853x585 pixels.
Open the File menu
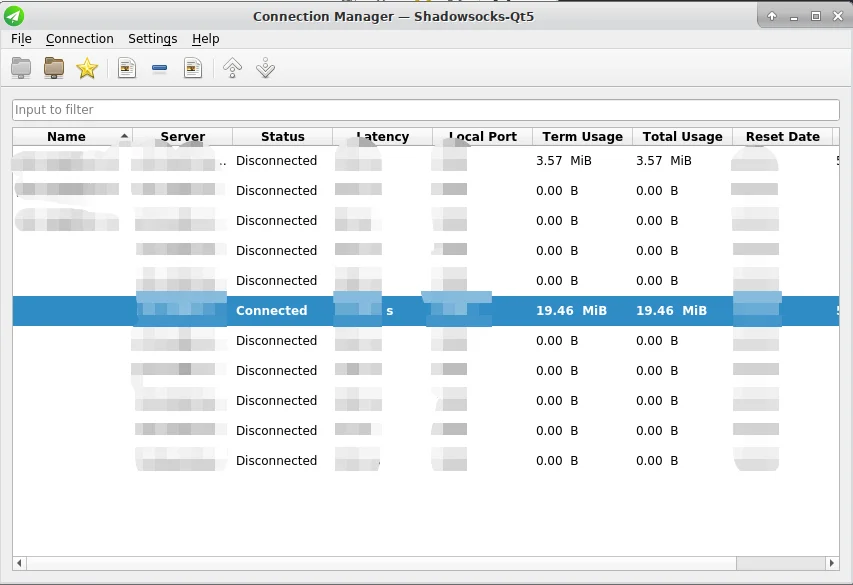[x=21, y=39]
